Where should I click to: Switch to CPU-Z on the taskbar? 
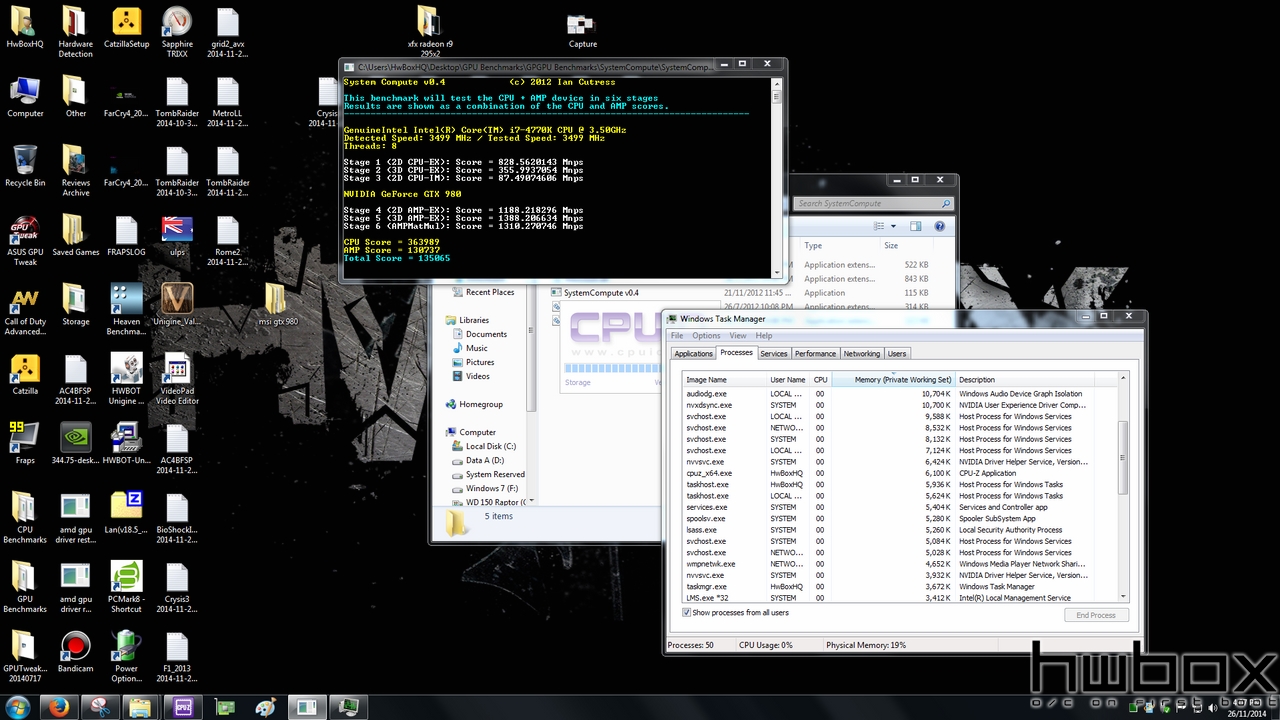click(182, 707)
